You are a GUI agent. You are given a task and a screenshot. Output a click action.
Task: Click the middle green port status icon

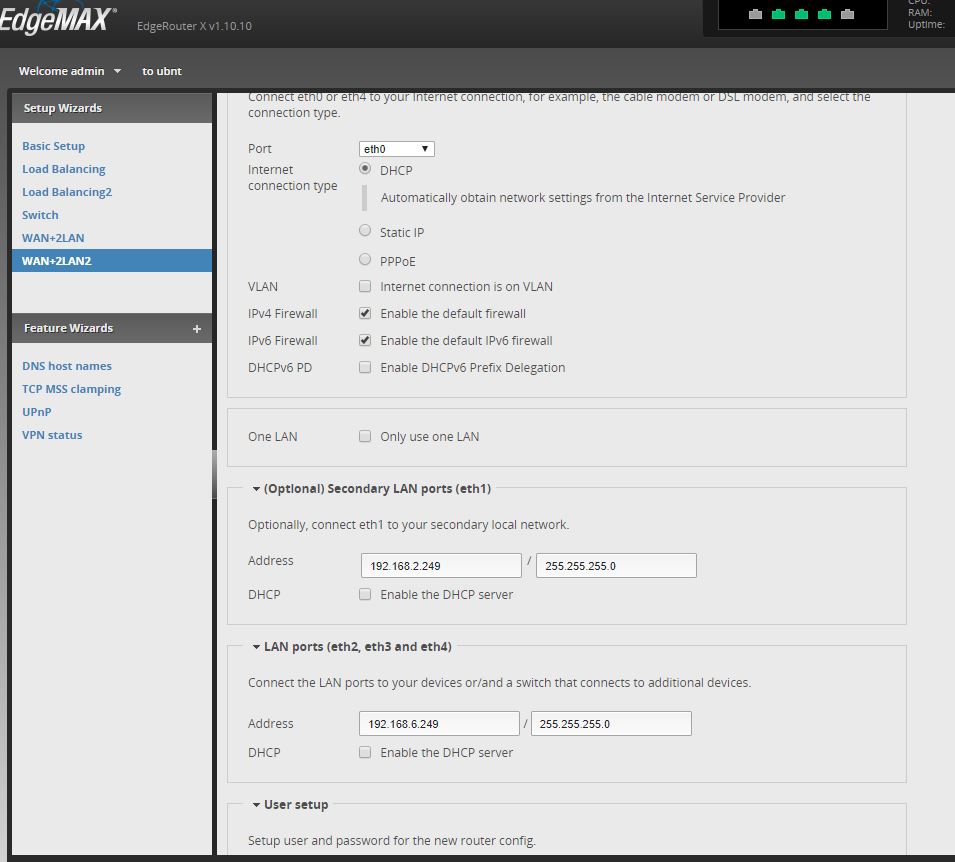(802, 14)
